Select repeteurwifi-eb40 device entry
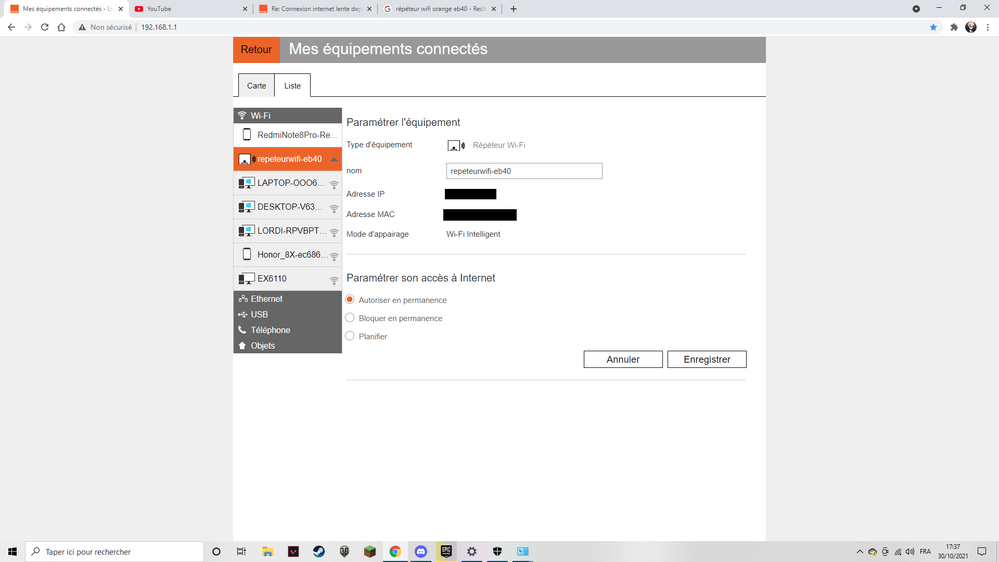This screenshot has height=562, width=999. [x=287, y=159]
